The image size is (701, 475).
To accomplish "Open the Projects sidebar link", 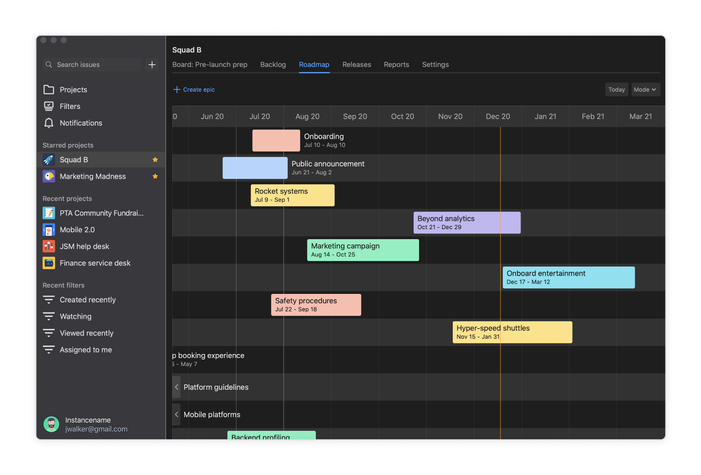I will coord(73,90).
